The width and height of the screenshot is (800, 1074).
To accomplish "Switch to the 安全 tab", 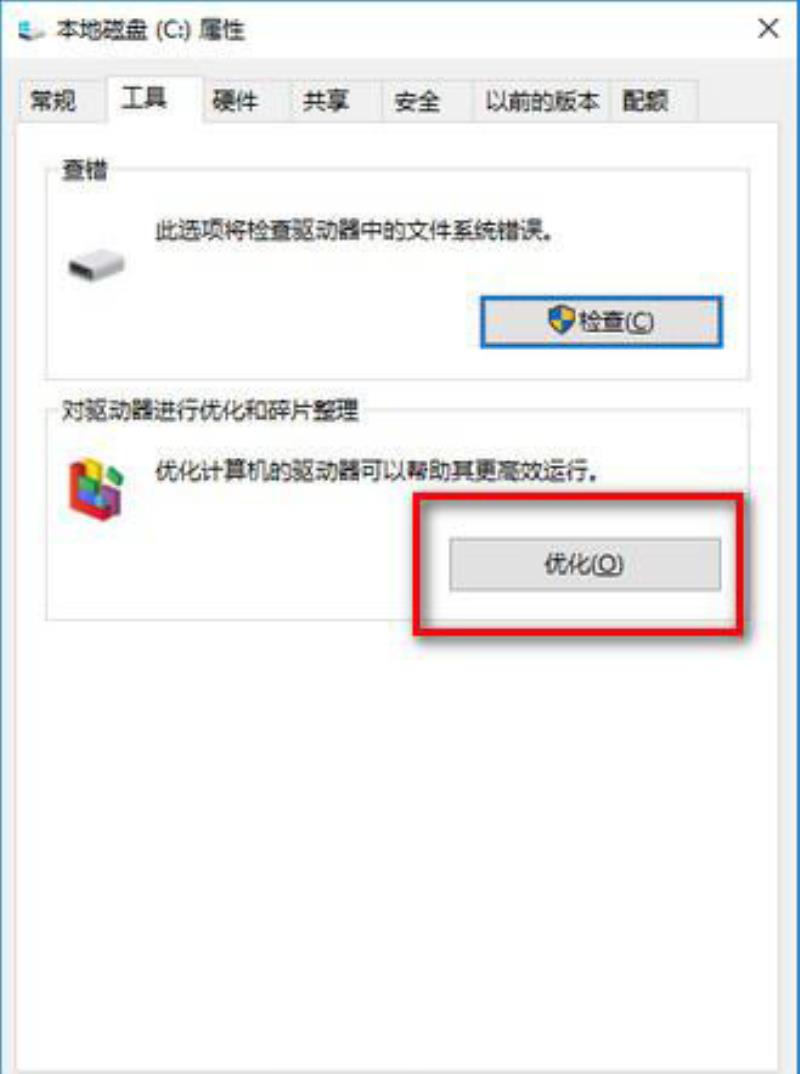I will click(416, 101).
